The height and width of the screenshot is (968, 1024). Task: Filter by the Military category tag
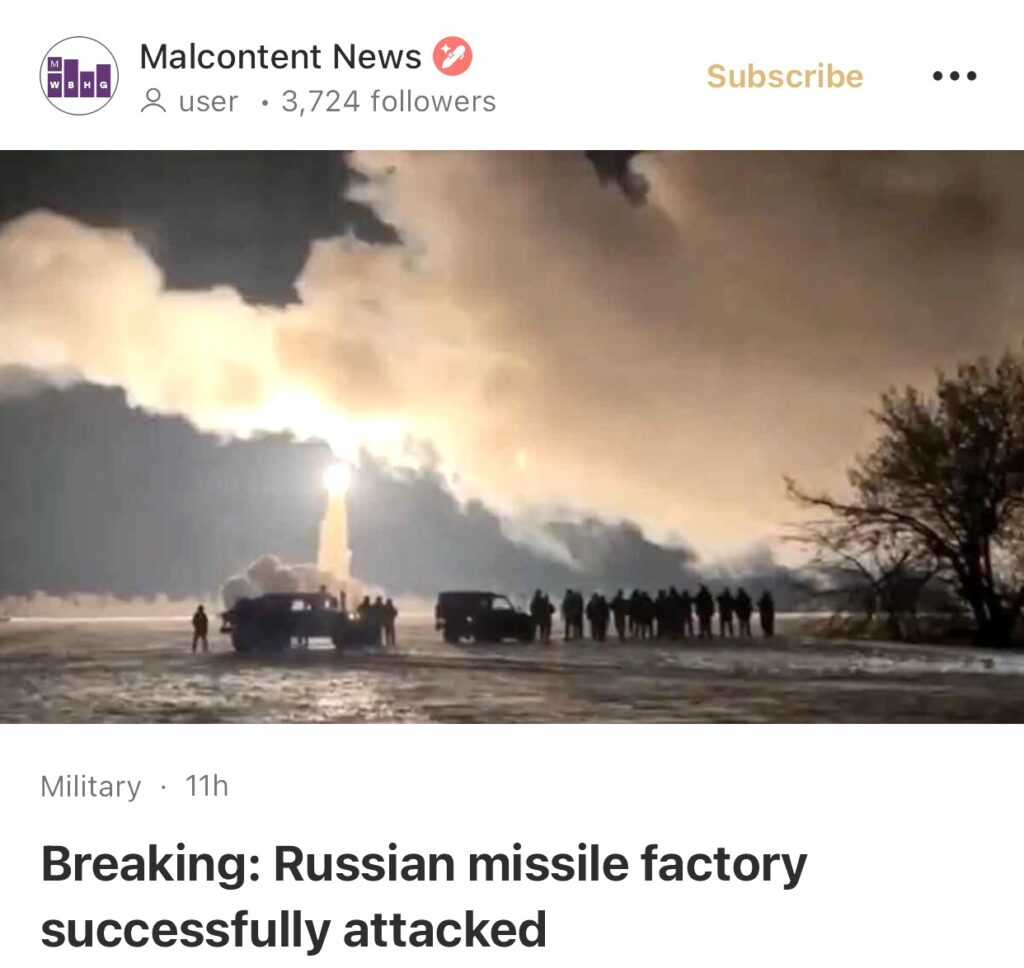[x=91, y=786]
